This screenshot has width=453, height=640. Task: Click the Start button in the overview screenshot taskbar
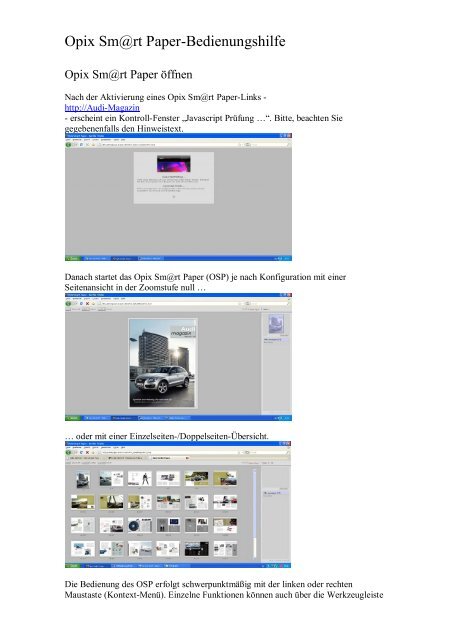(x=73, y=566)
